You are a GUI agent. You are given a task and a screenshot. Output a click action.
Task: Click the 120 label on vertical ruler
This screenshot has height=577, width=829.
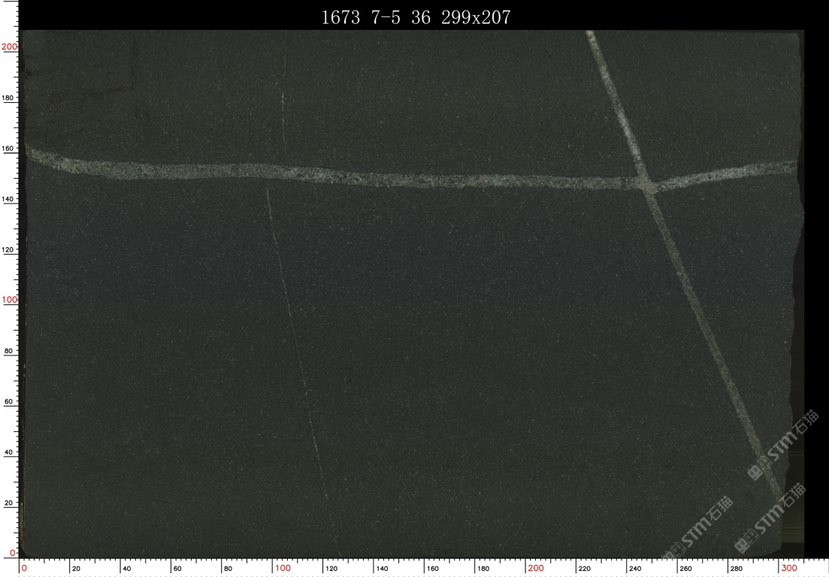9,250
